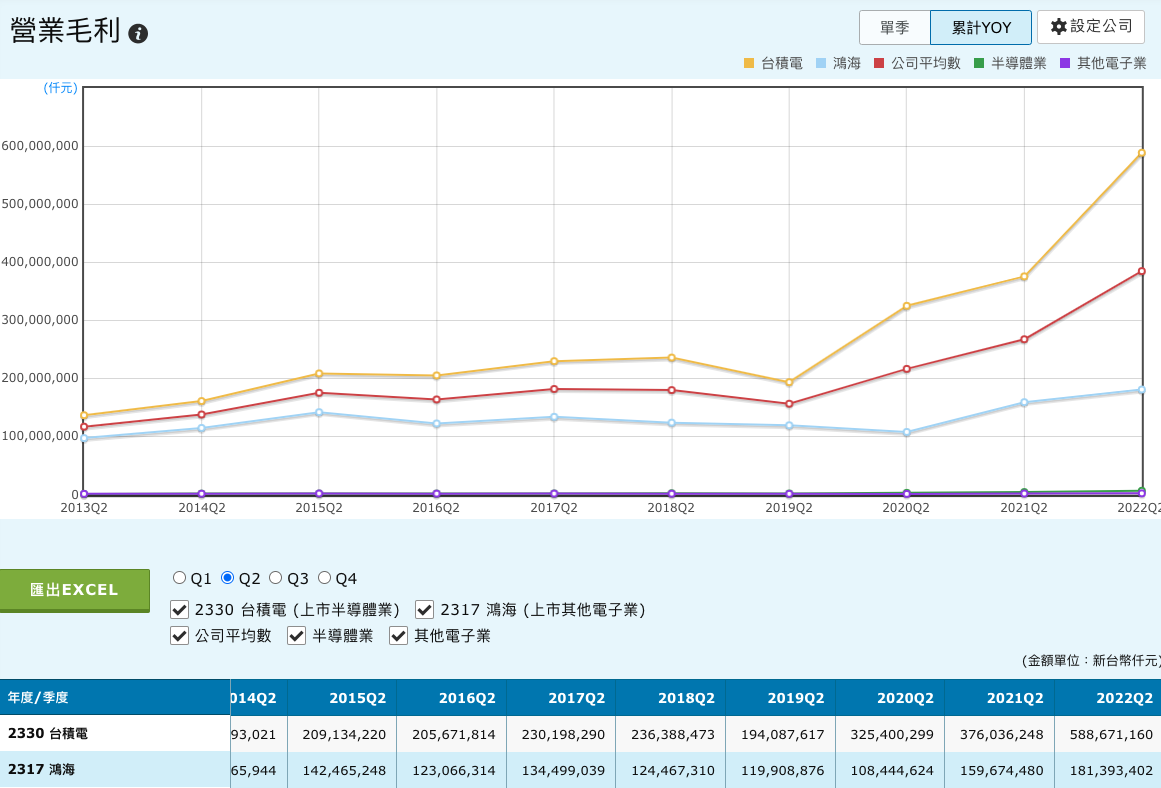Click the 其他電子業 purple legend swatch
The width and height of the screenshot is (1161, 788).
pyautogui.click(x=1065, y=64)
